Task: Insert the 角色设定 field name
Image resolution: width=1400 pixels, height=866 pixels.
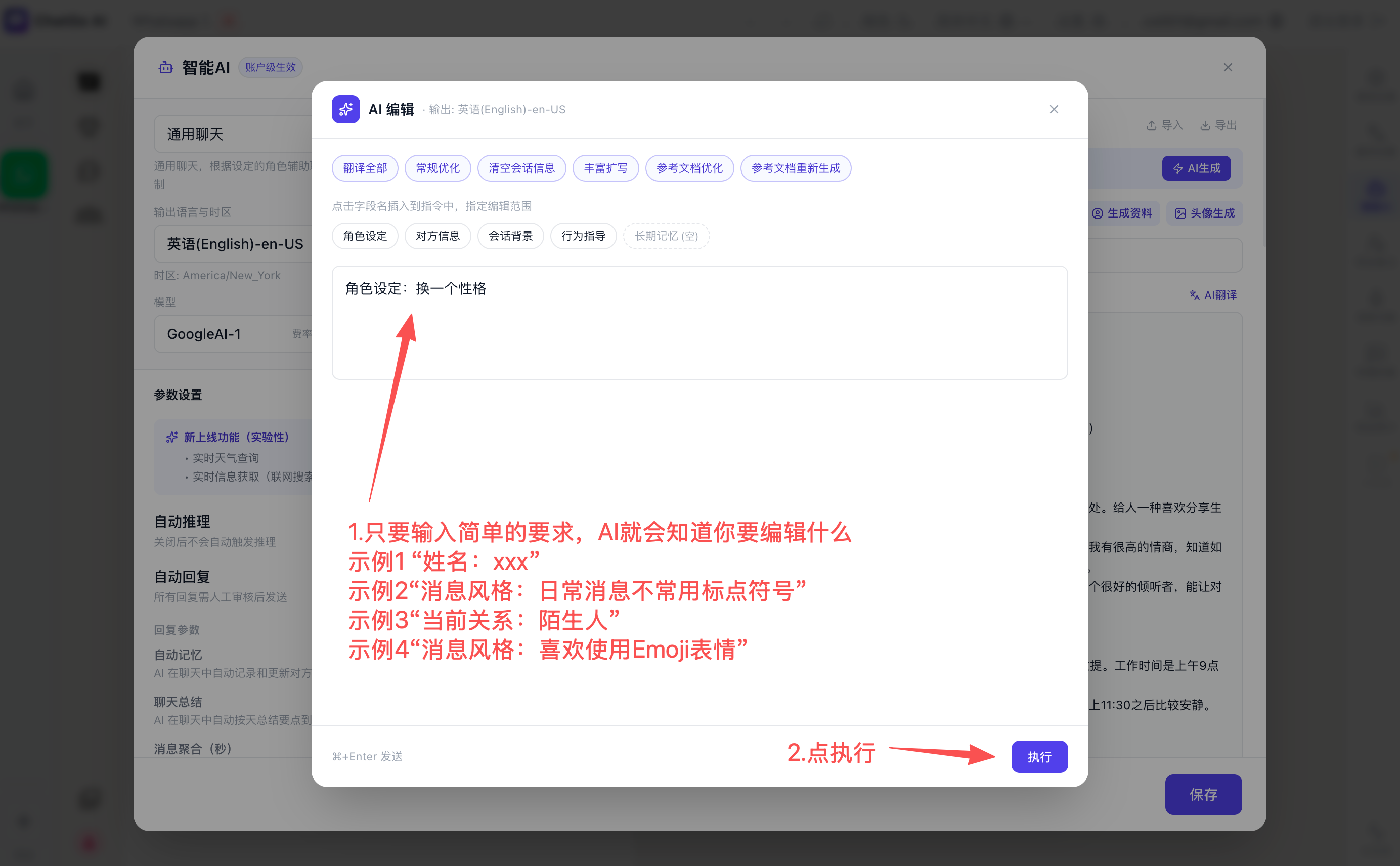Action: pyautogui.click(x=365, y=235)
